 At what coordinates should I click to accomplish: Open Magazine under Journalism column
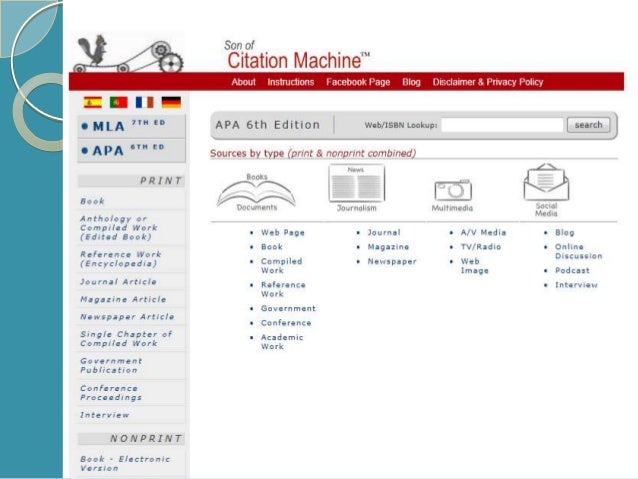pyautogui.click(x=388, y=247)
